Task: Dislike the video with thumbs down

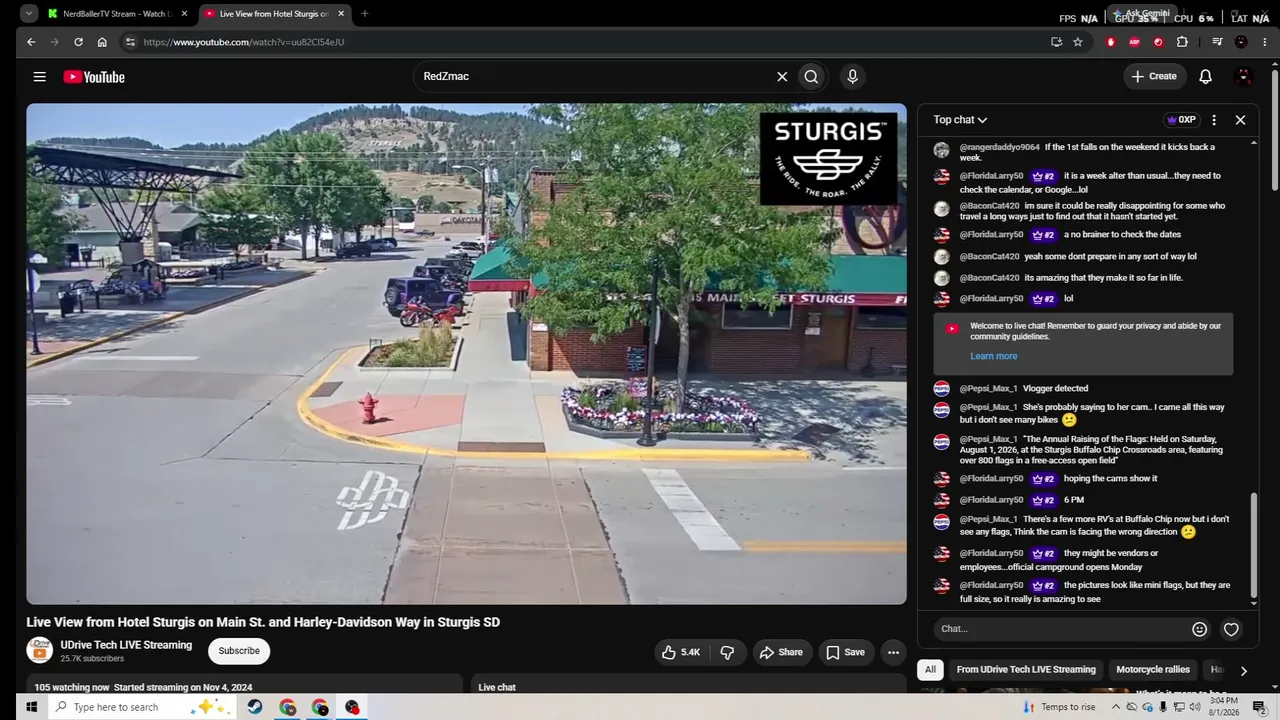Action: click(x=727, y=652)
